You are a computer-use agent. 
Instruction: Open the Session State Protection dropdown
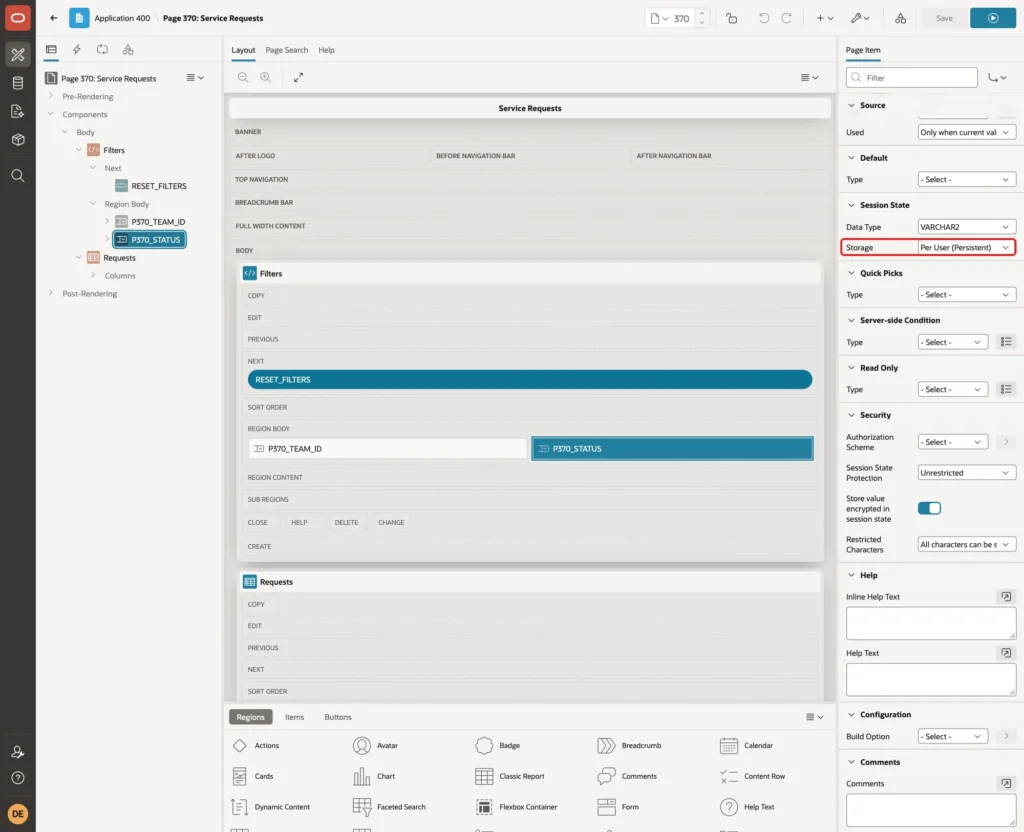pyautogui.click(x=966, y=473)
